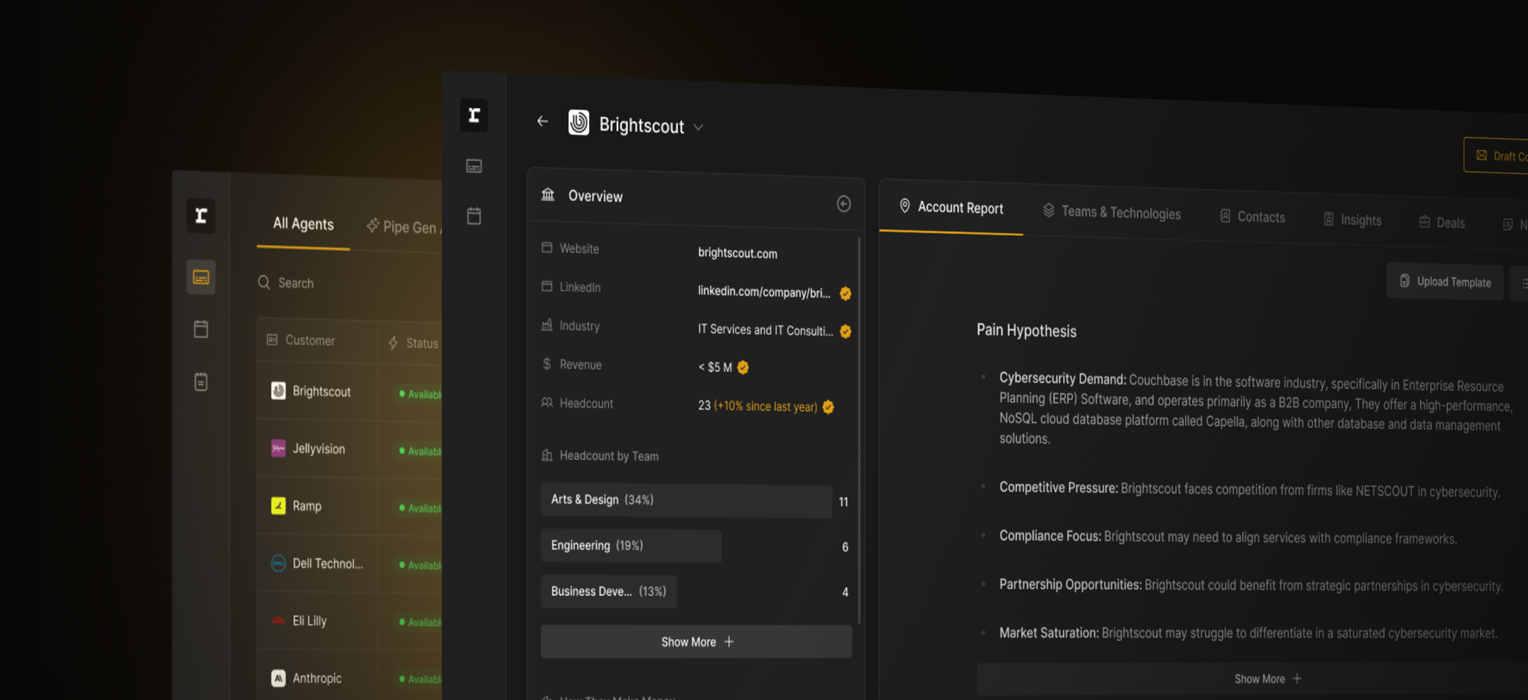Click the Draft button at top right
Image resolution: width=1528 pixels, height=700 pixels.
click(1496, 156)
